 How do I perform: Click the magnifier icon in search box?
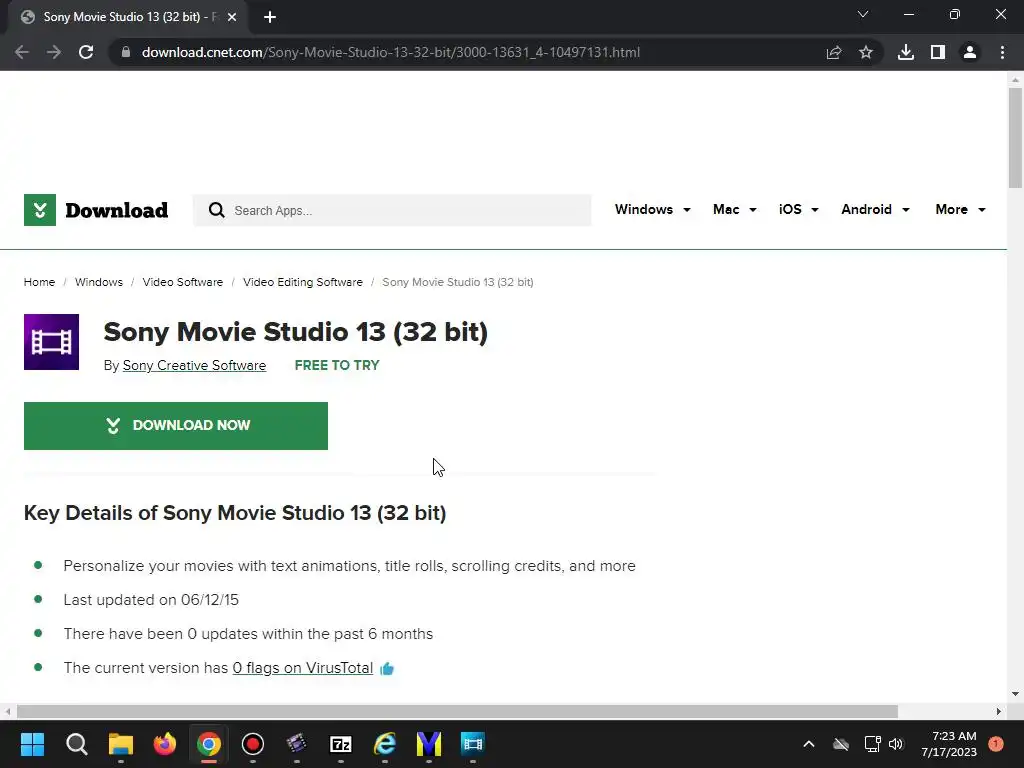click(x=216, y=210)
